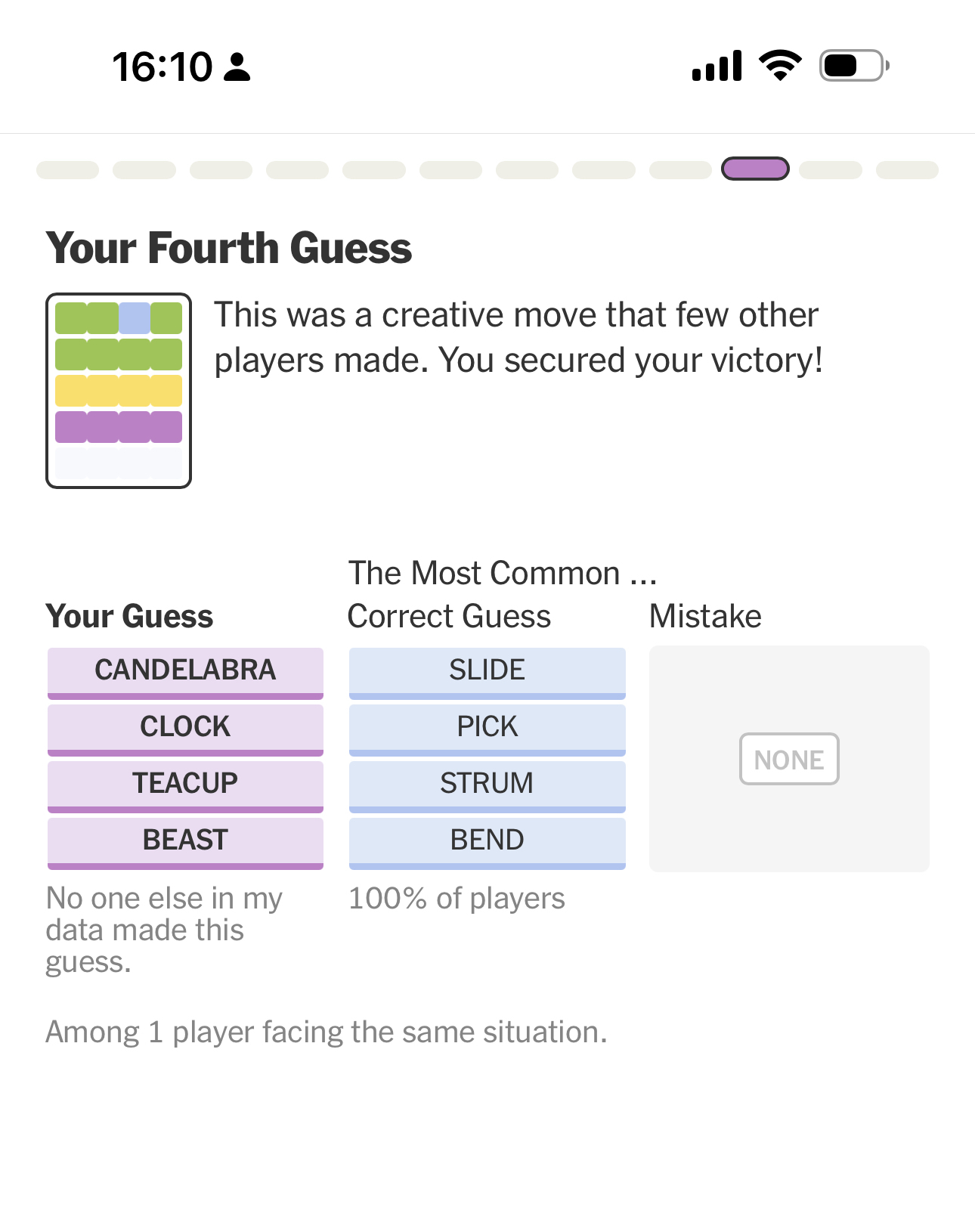The image size is (975, 1232).
Task: Tap the PICK word tile
Action: click(487, 728)
